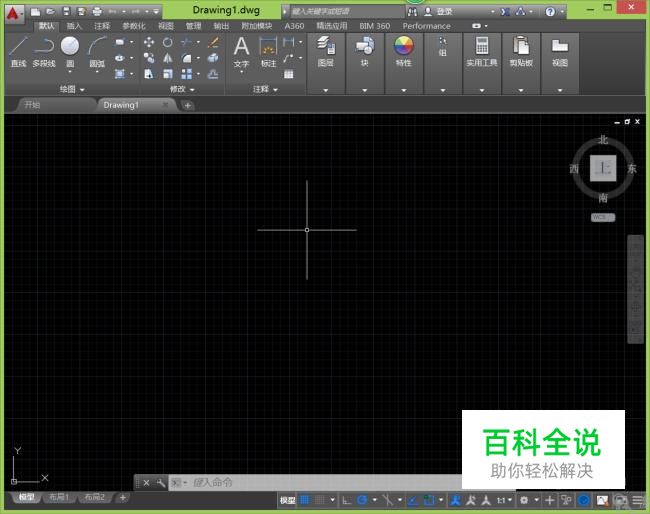This screenshot has width=650, height=514.
Task: Click the 模型 button in status bar
Action: click(x=287, y=500)
